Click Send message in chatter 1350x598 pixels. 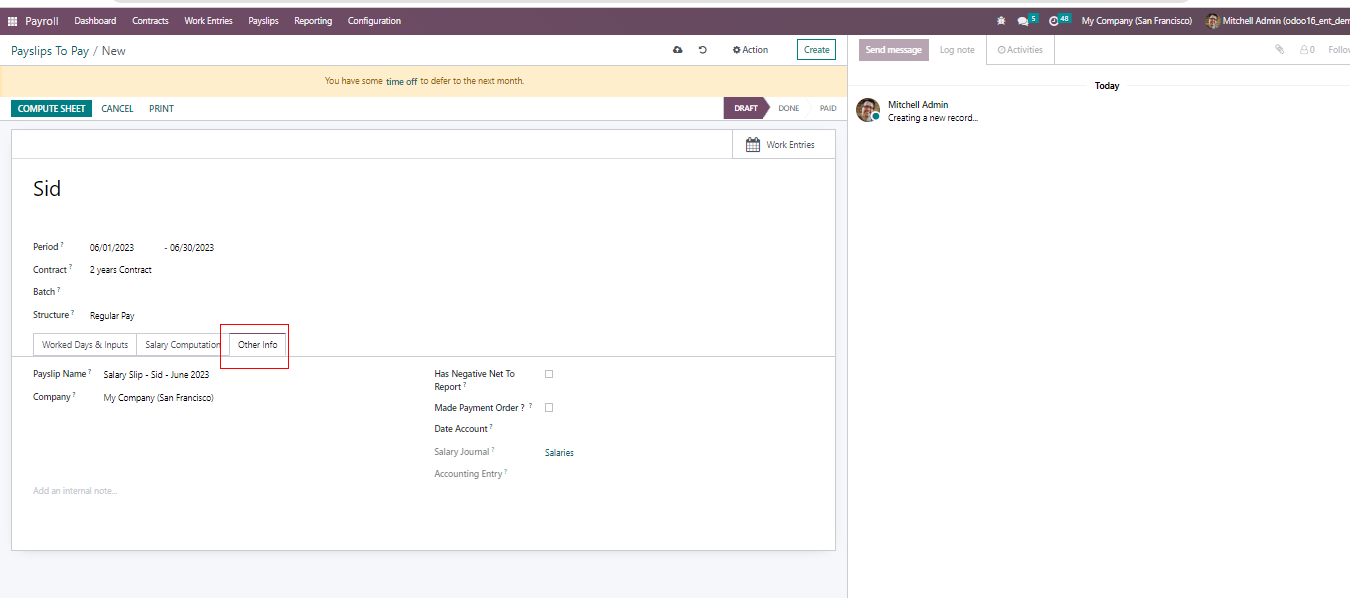[x=894, y=50]
